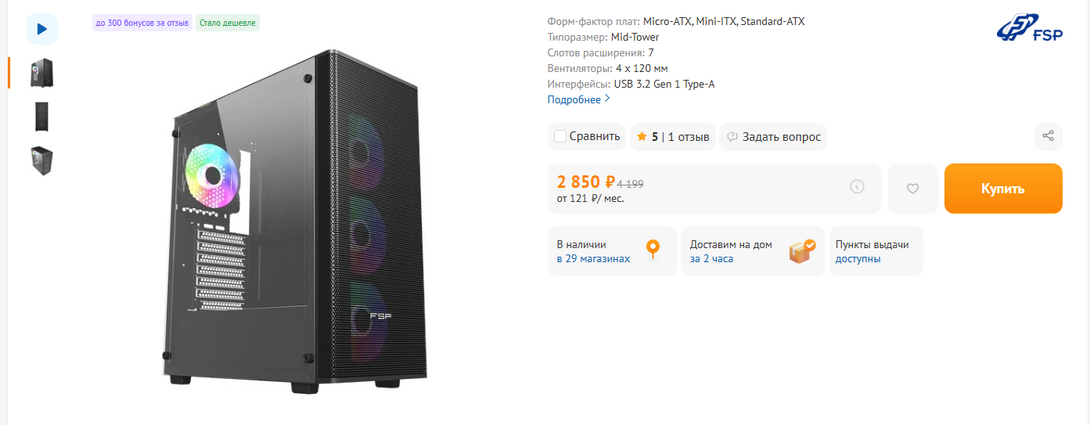Open the 5-star rating reviews
Screen dimensions: 1090x425
pyautogui.click(x=673, y=136)
